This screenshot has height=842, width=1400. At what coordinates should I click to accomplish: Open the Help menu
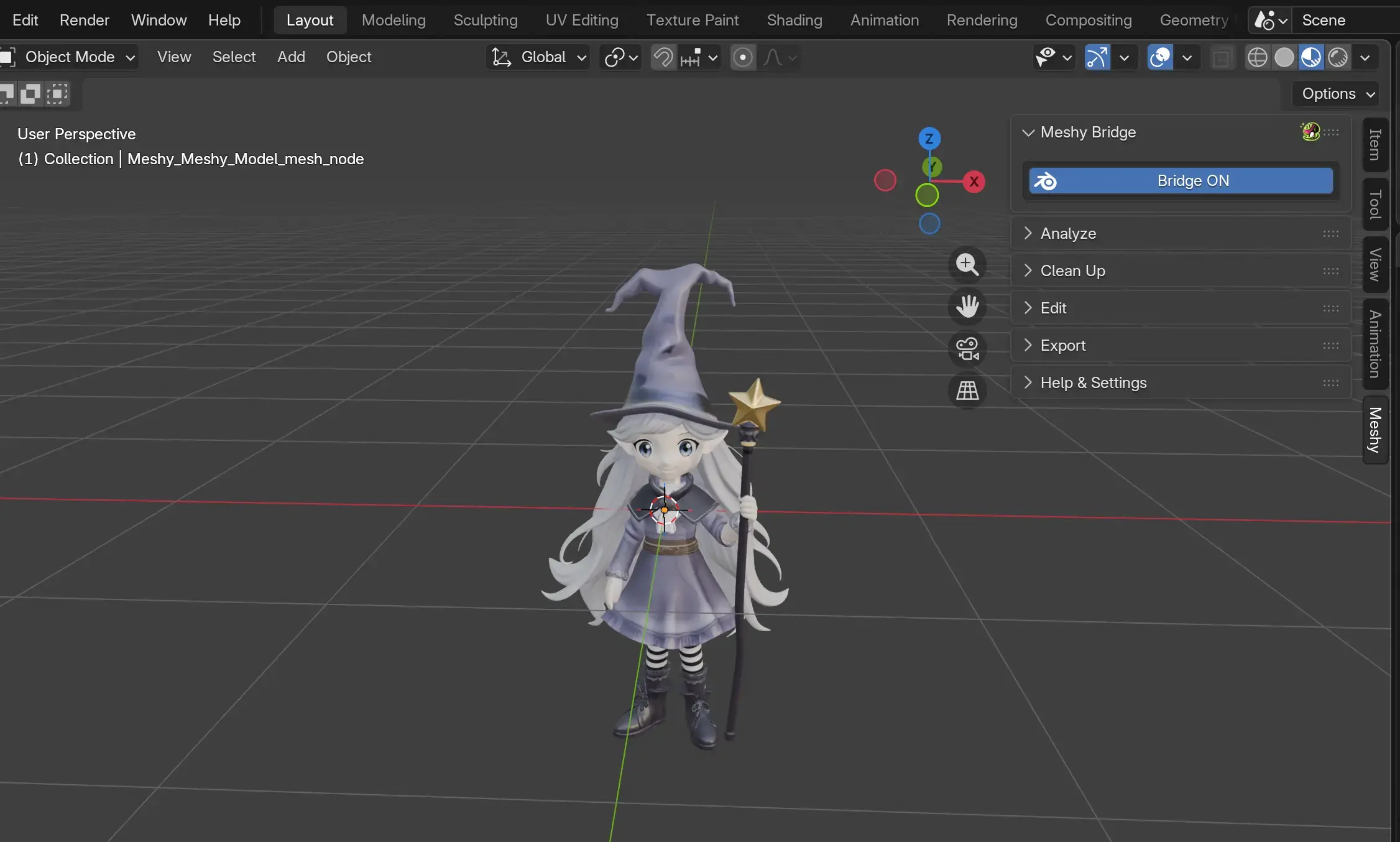click(224, 21)
